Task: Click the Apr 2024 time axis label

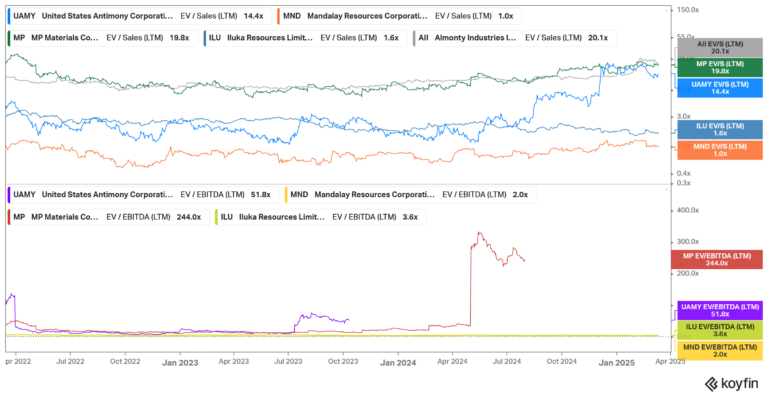Action: 453,362
